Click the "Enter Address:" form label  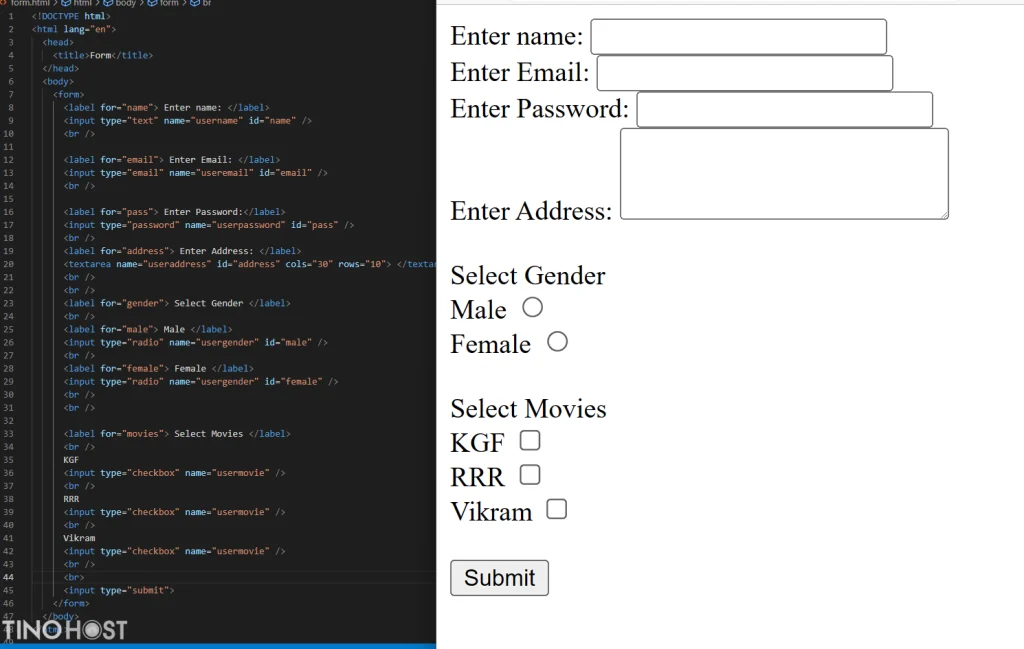tap(531, 212)
